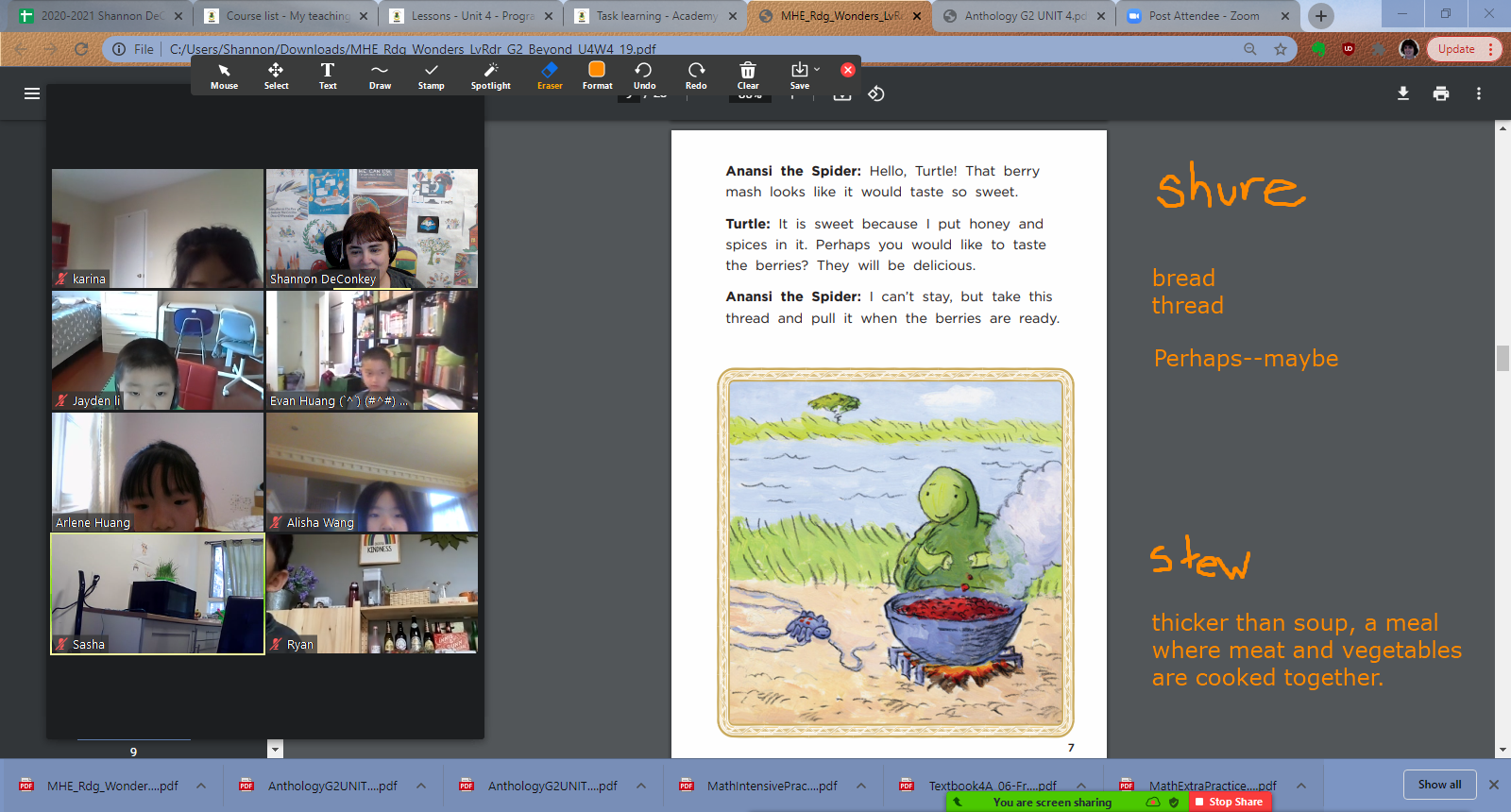The height and width of the screenshot is (812, 1511).
Task: Rotate the PDF page
Action: click(x=876, y=93)
